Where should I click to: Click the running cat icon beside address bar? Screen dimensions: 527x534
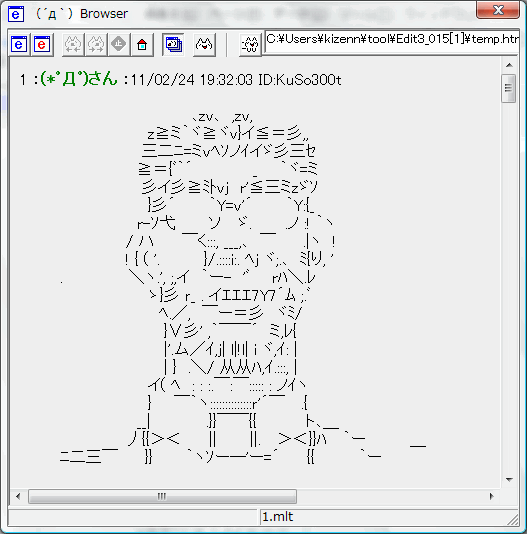pos(250,44)
